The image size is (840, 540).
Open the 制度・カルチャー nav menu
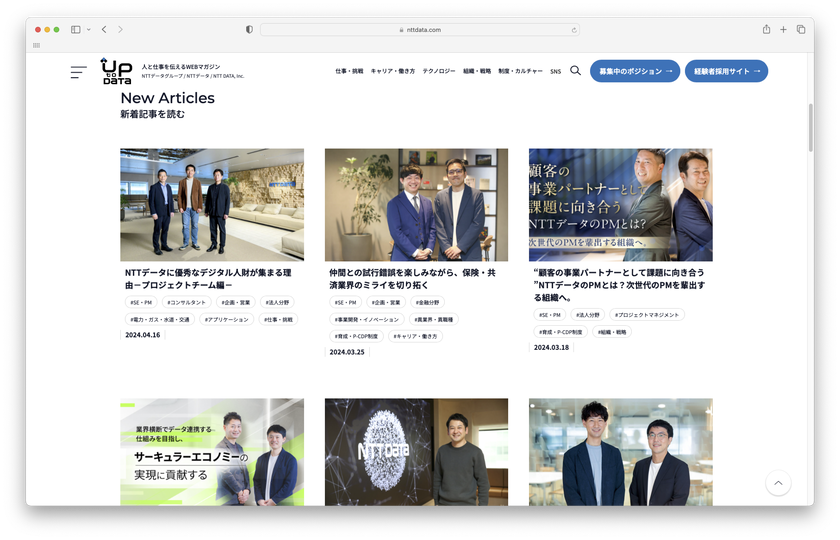(520, 71)
